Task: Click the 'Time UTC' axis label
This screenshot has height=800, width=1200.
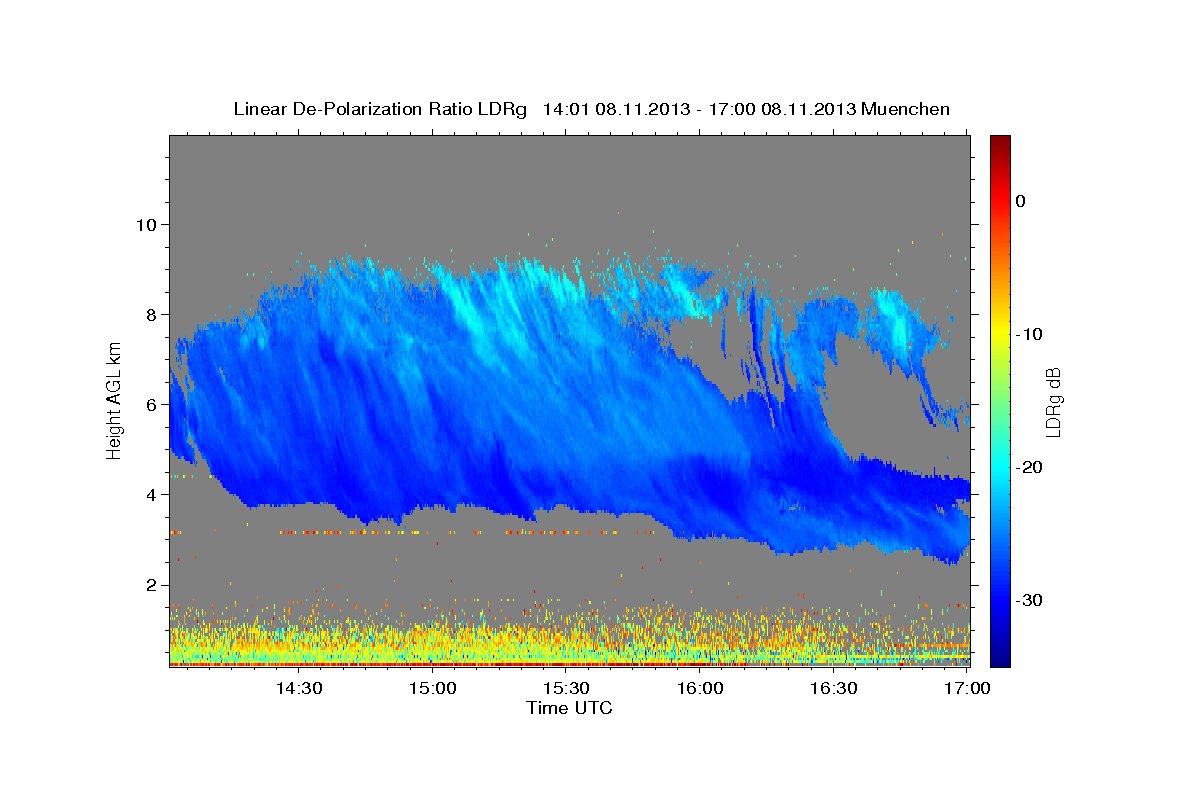Action: pos(569,708)
